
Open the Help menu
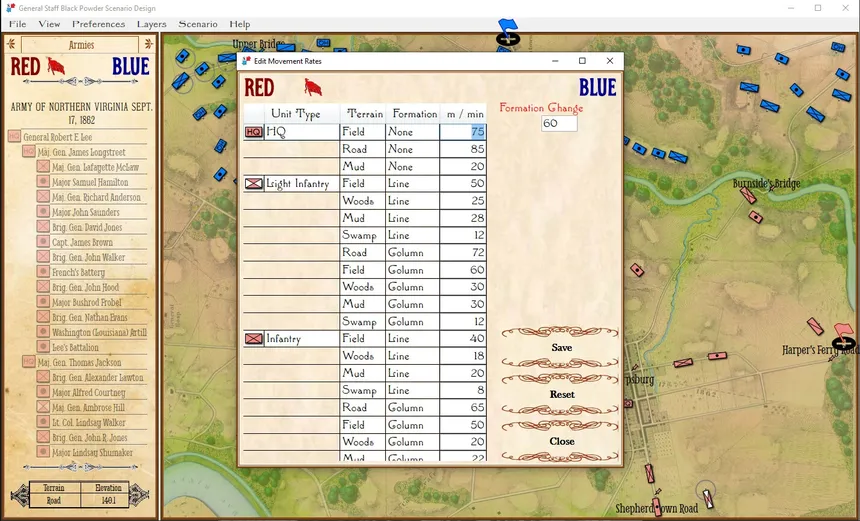click(x=240, y=24)
